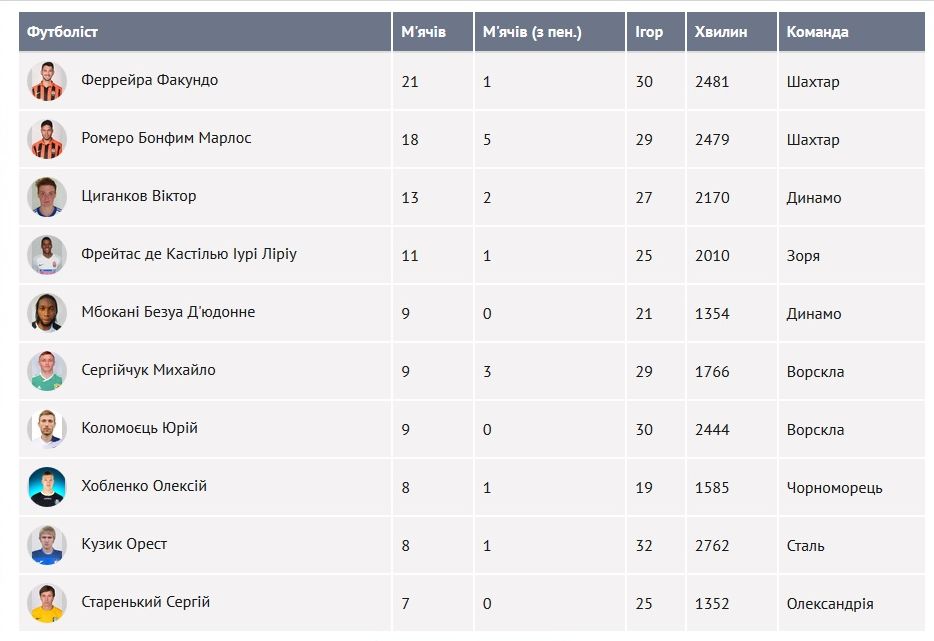Sort table by Футболіст column header

pyautogui.click(x=63, y=32)
